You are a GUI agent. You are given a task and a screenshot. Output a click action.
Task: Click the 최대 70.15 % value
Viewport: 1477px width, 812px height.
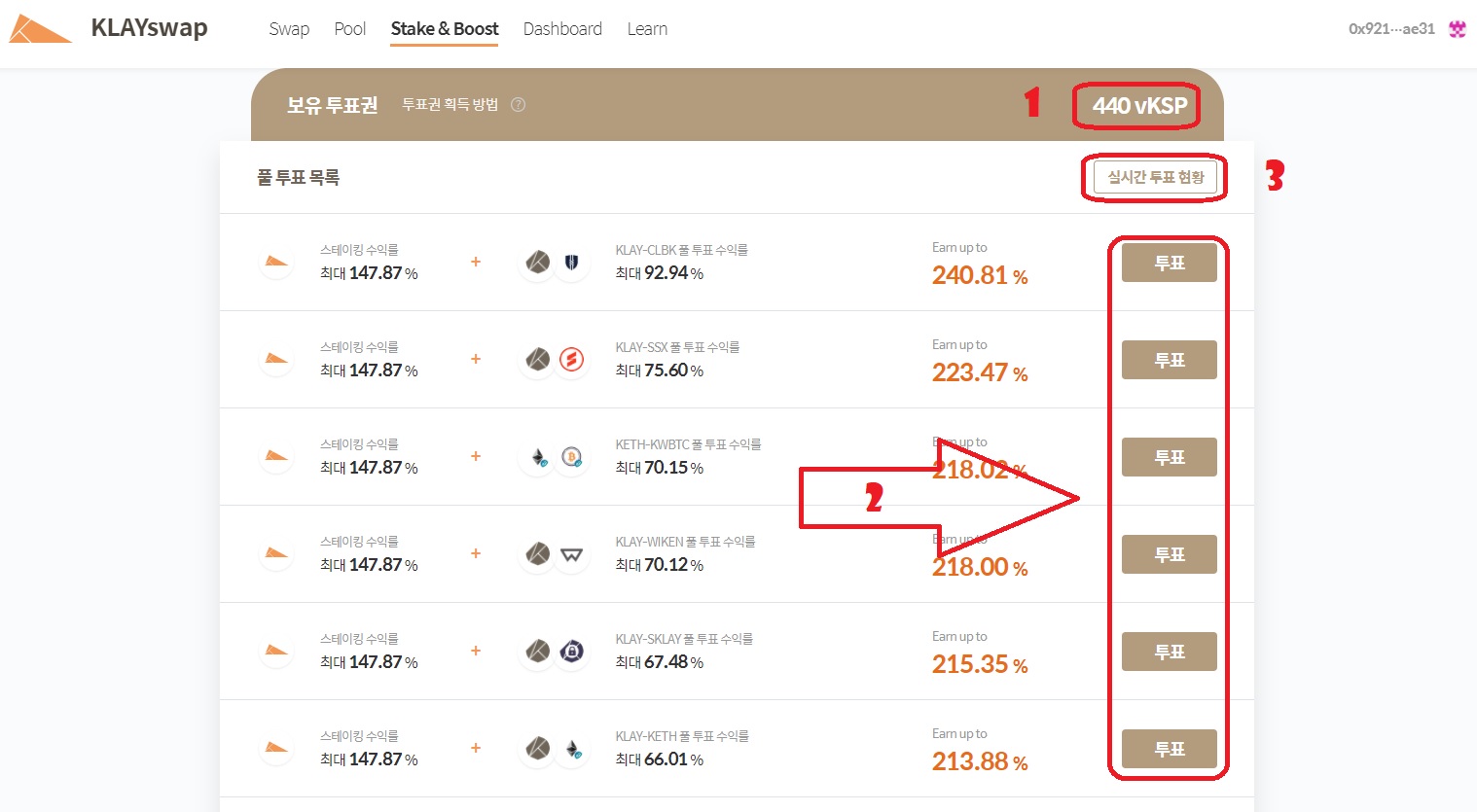[x=659, y=468]
